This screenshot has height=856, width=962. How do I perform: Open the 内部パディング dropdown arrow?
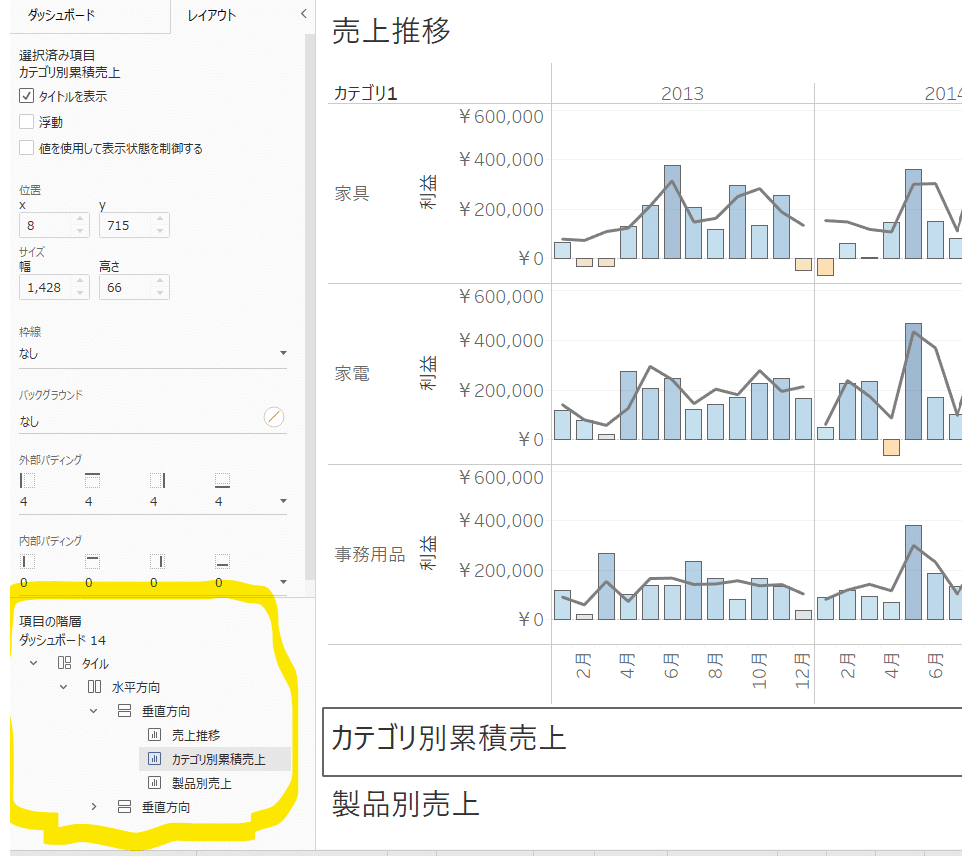pyautogui.click(x=283, y=582)
